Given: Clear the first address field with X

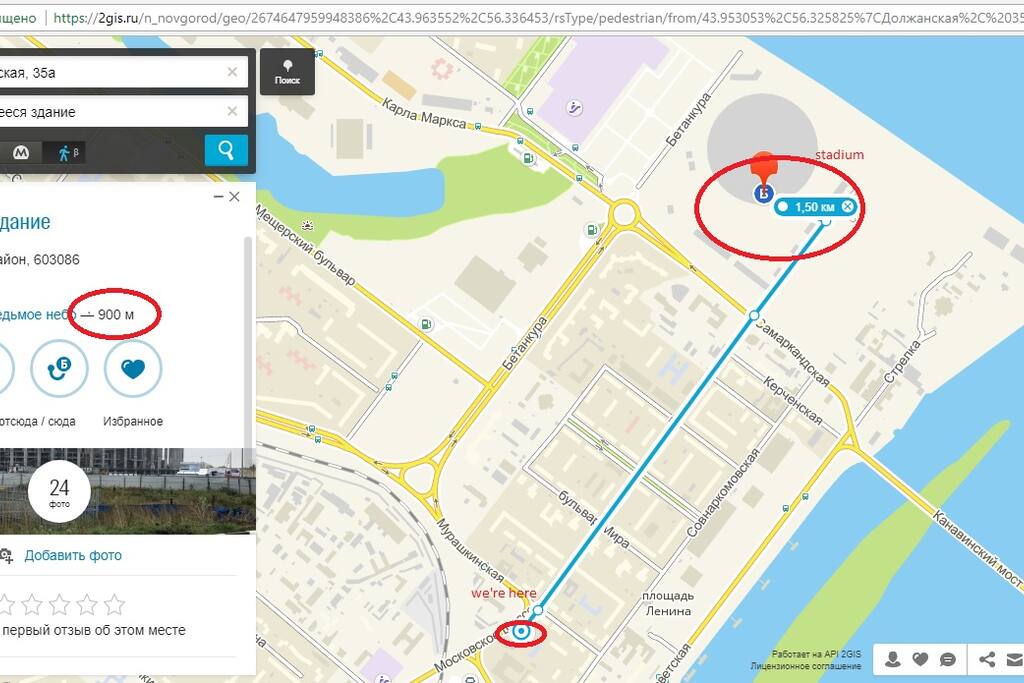Looking at the screenshot, I should click(x=232, y=72).
